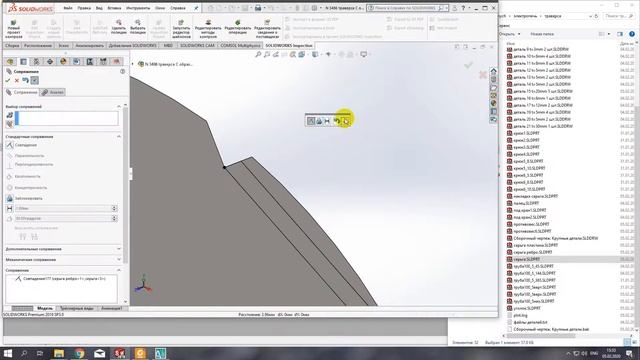Click the DimXpertManager crosshair tab icon
The width and height of the screenshot is (640, 360).
pyautogui.click(x=50, y=61)
